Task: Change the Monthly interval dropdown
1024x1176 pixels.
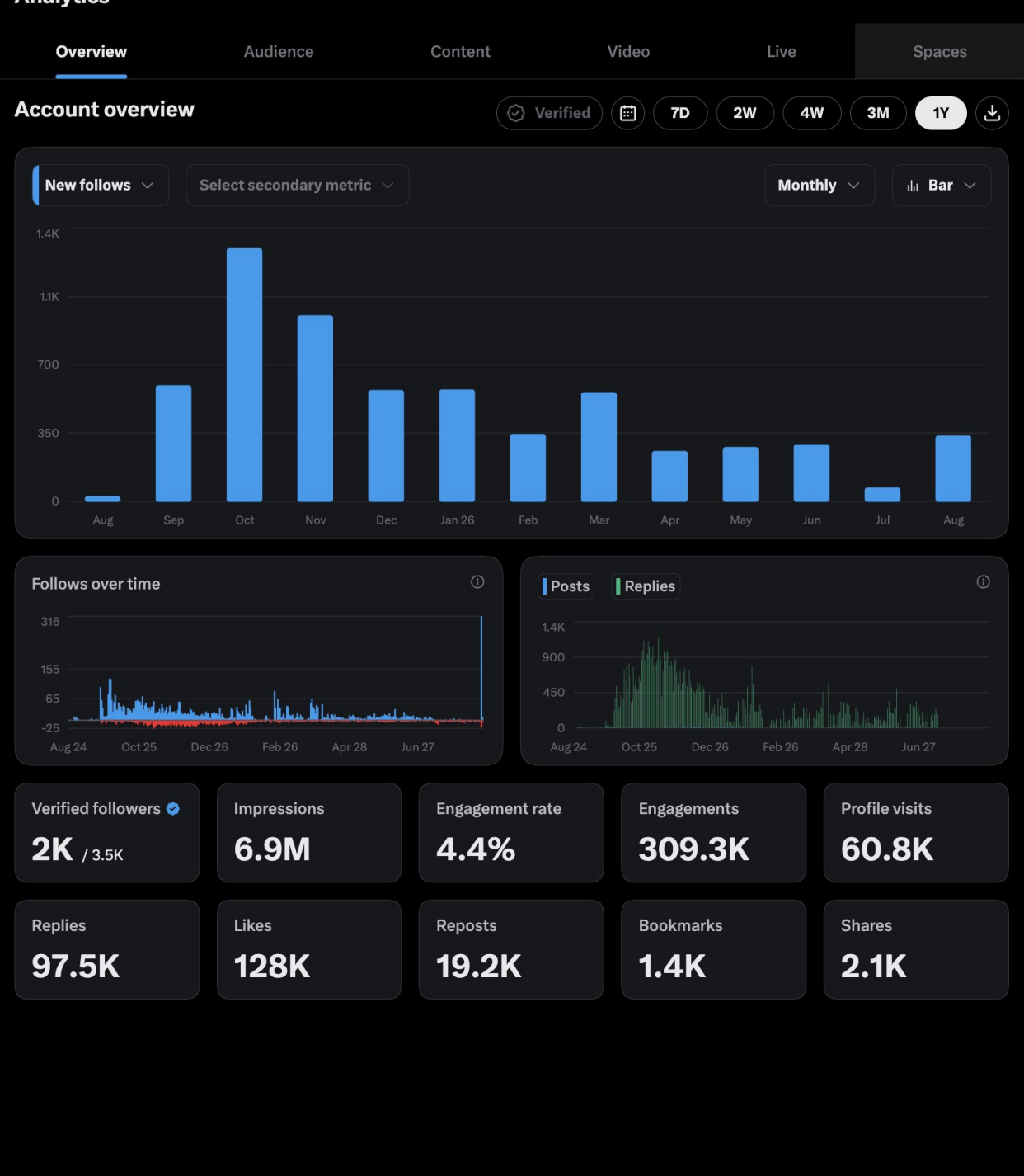Action: tap(820, 186)
